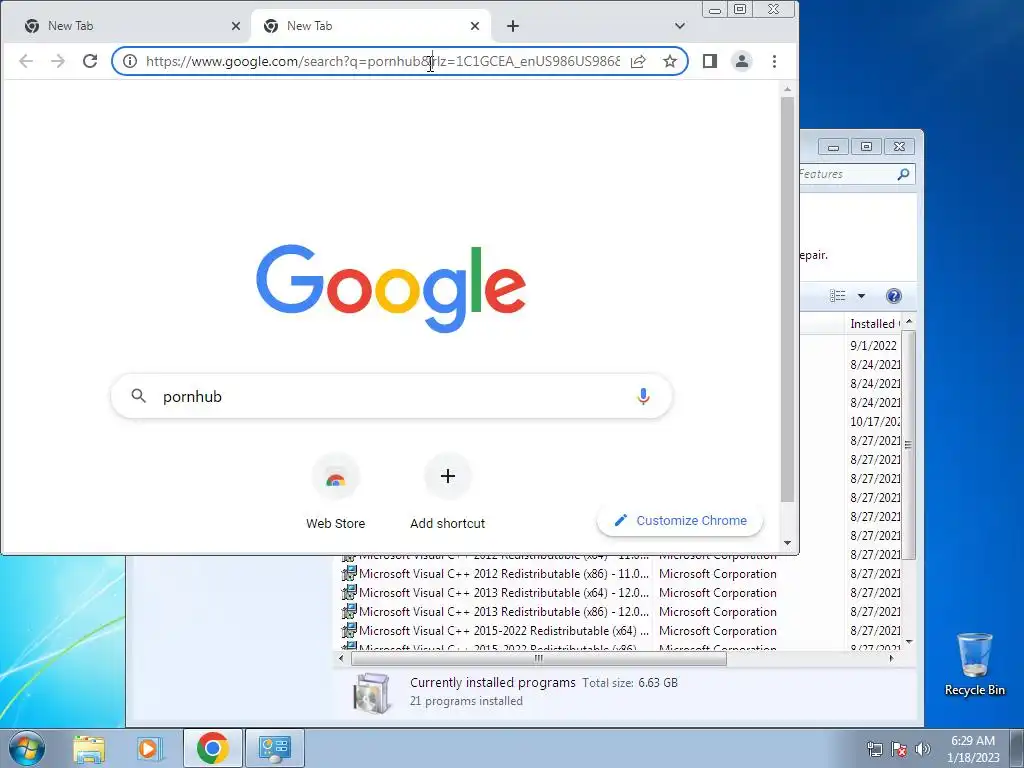Screen dimensions: 1024x768
Task: Click the Google search box
Action: click(x=391, y=396)
